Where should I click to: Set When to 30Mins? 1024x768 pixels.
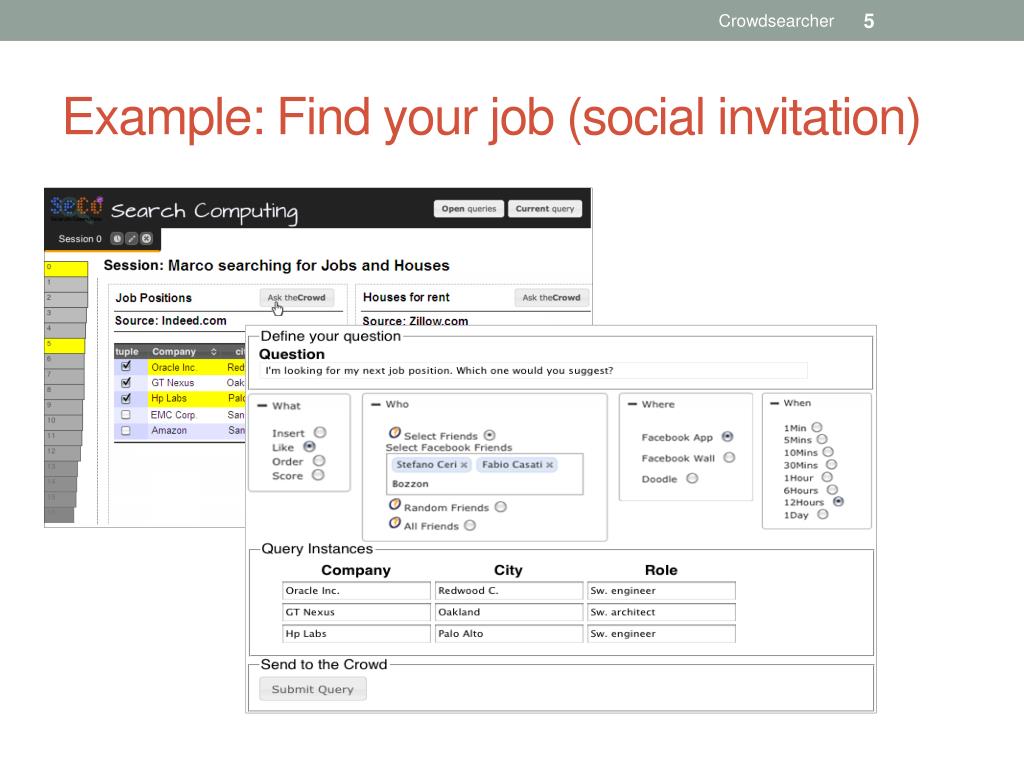click(x=831, y=464)
